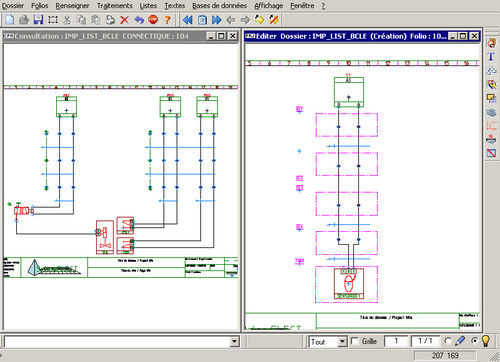This screenshot has height=362, width=500.
Task: Select the dashed rectangle selection tool
Action: pyautogui.click(x=53, y=20)
